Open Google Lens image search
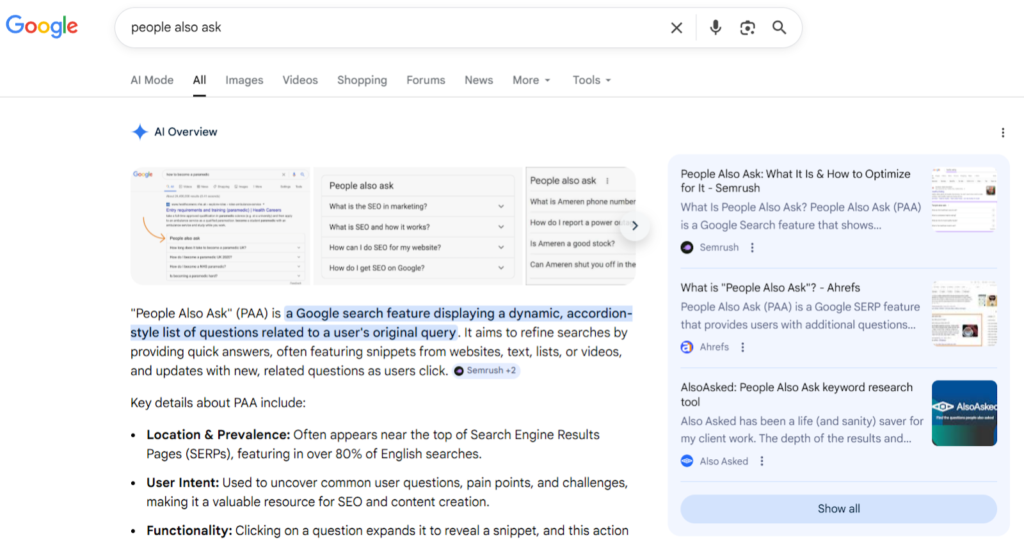The image size is (1024, 543). pos(747,28)
